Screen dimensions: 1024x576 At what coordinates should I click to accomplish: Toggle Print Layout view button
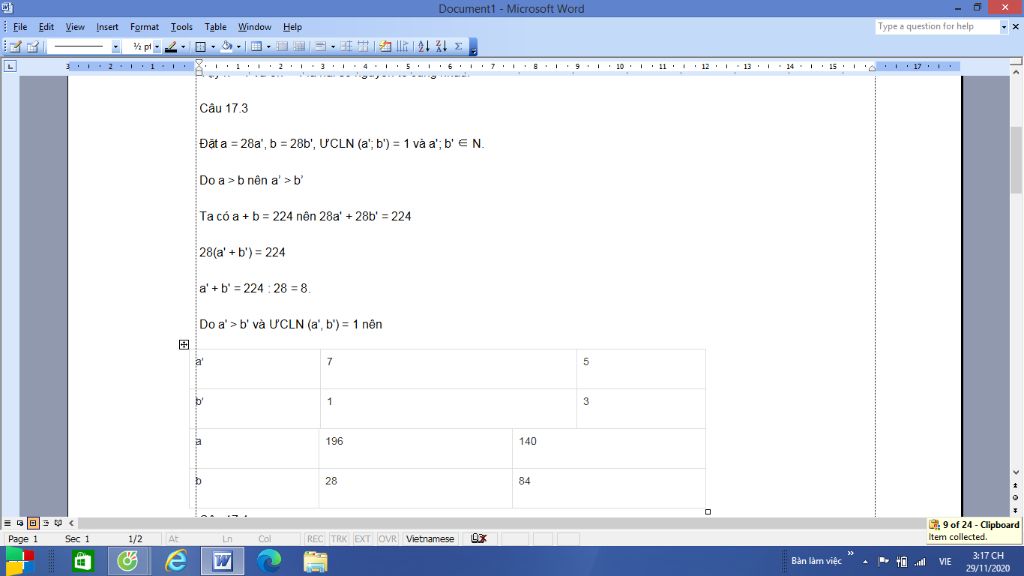tap(33, 523)
